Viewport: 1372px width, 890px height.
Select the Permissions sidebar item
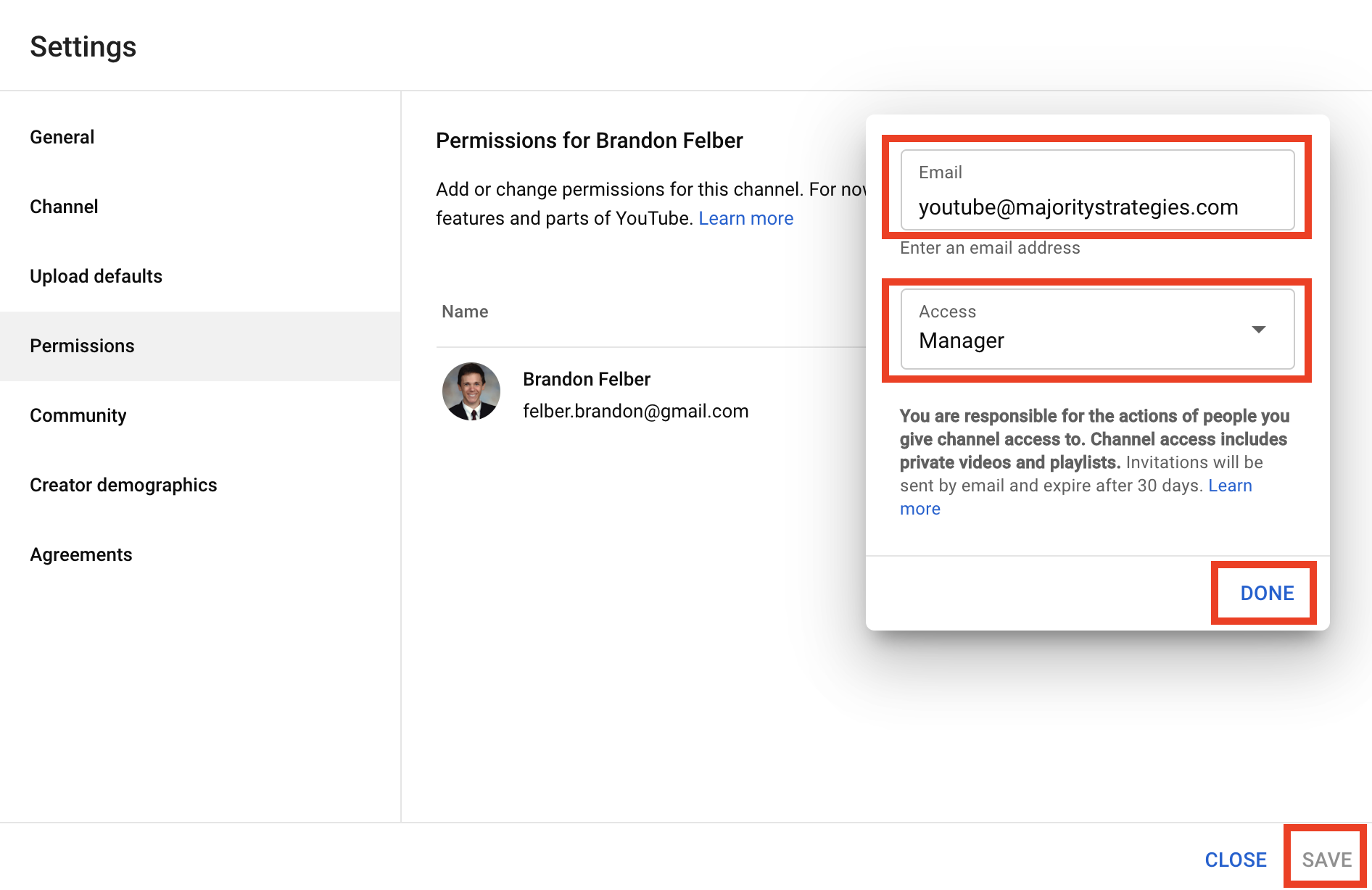200,346
